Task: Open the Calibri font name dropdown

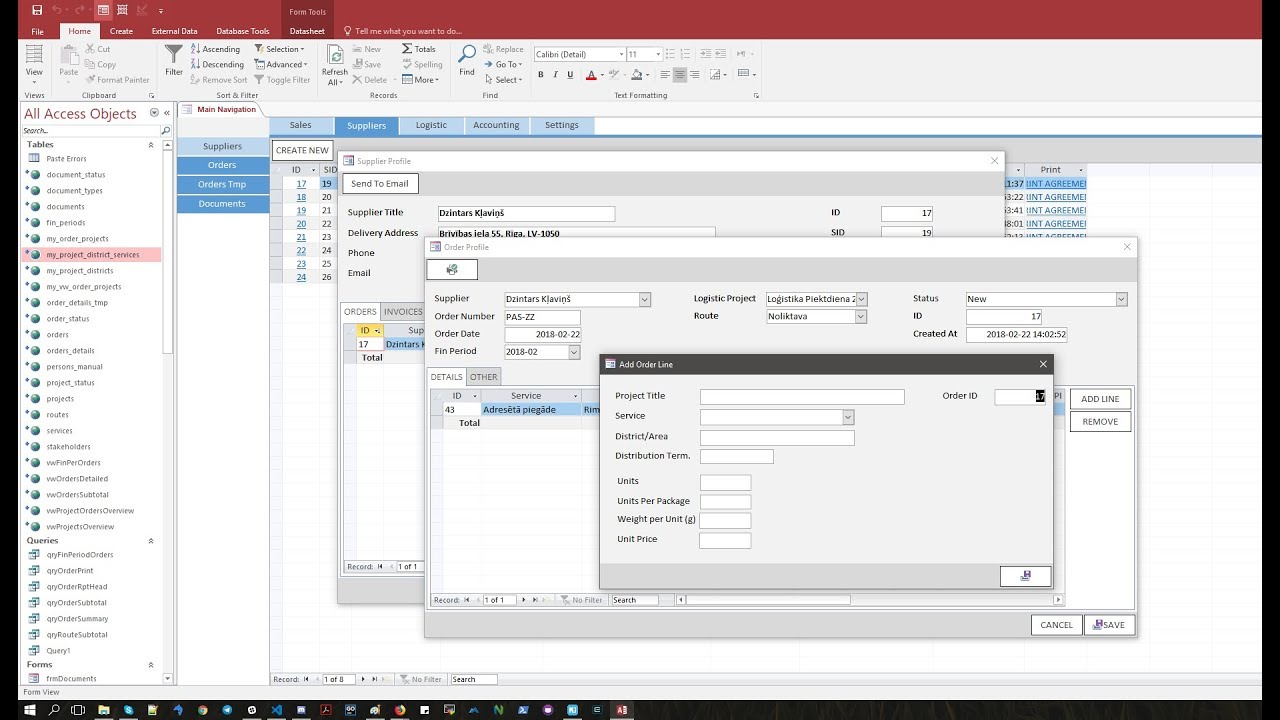Action: pyautogui.click(x=619, y=54)
